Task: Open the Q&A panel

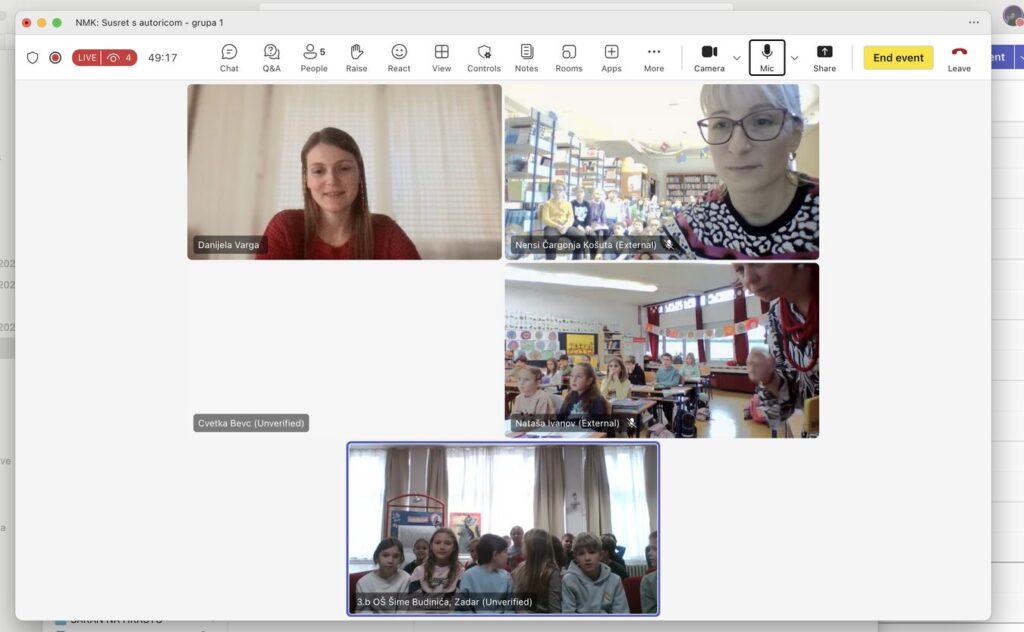Action: [x=271, y=58]
